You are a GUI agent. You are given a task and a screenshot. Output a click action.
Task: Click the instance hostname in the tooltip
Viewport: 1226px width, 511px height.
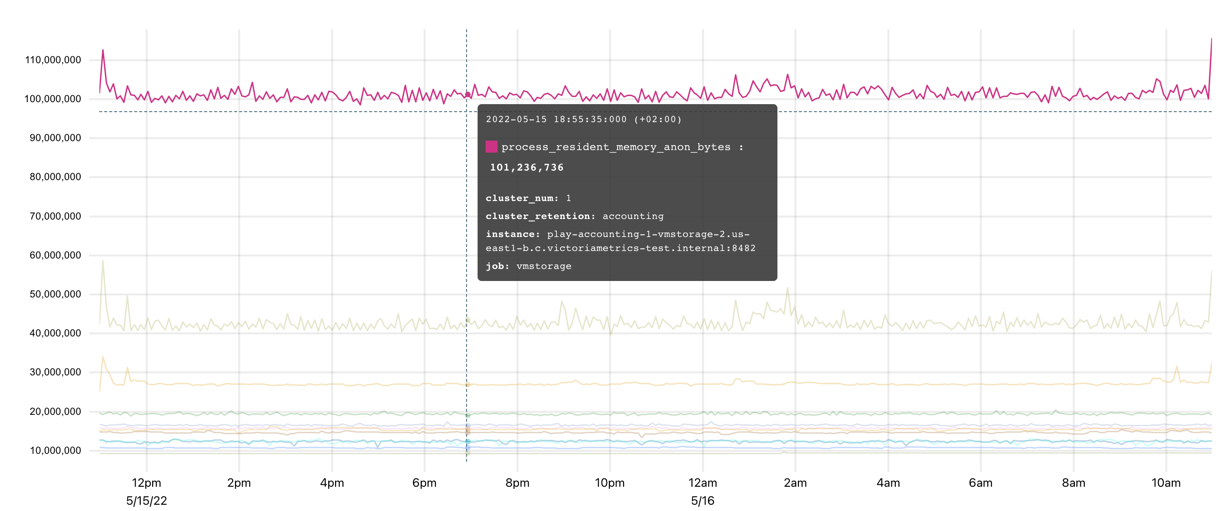click(x=620, y=241)
